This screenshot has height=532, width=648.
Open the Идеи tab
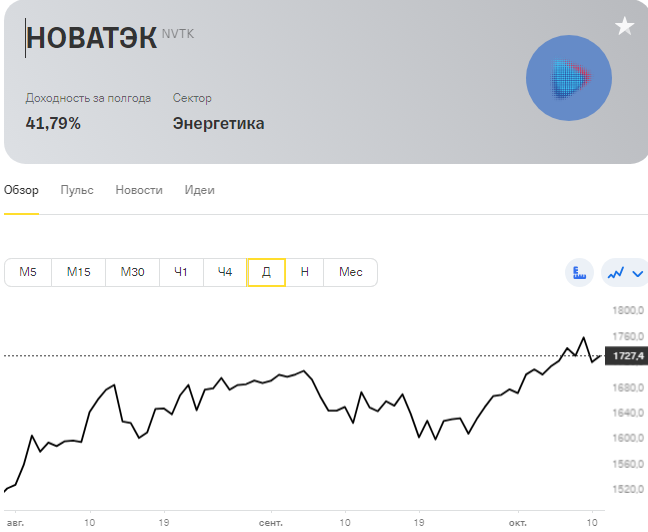(200, 190)
